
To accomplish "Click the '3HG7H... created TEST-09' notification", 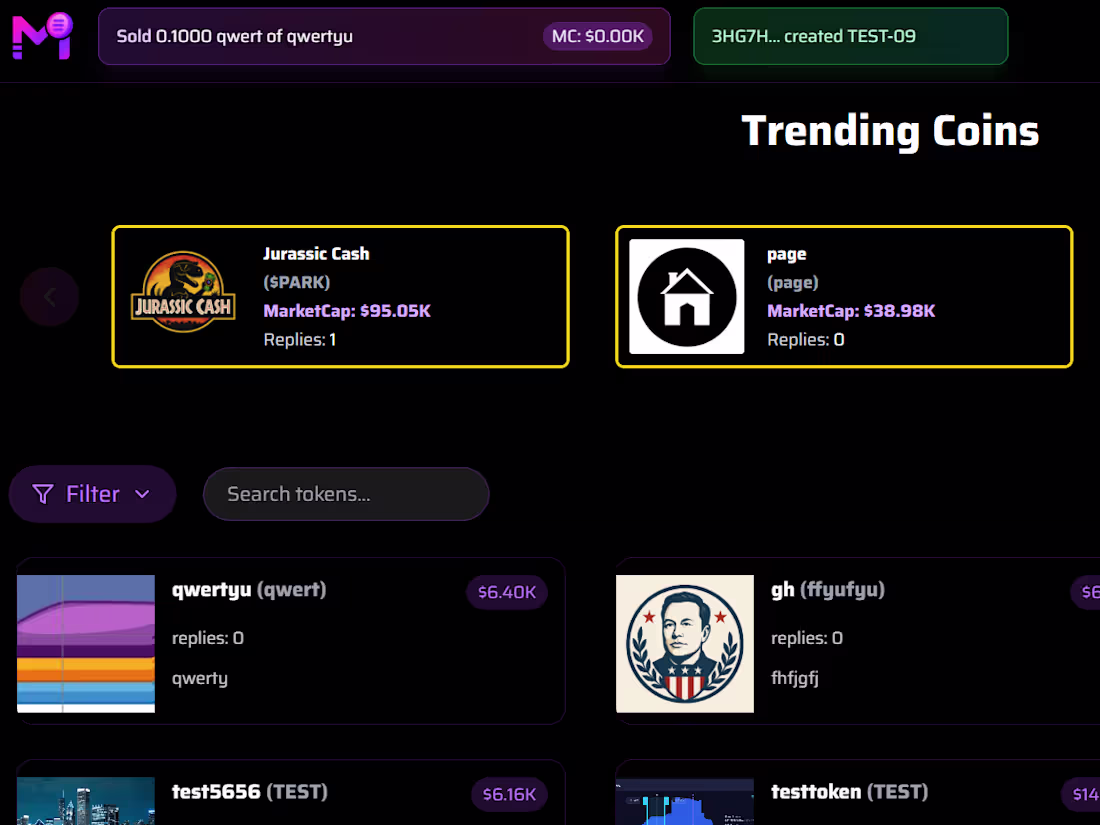I will click(850, 36).
